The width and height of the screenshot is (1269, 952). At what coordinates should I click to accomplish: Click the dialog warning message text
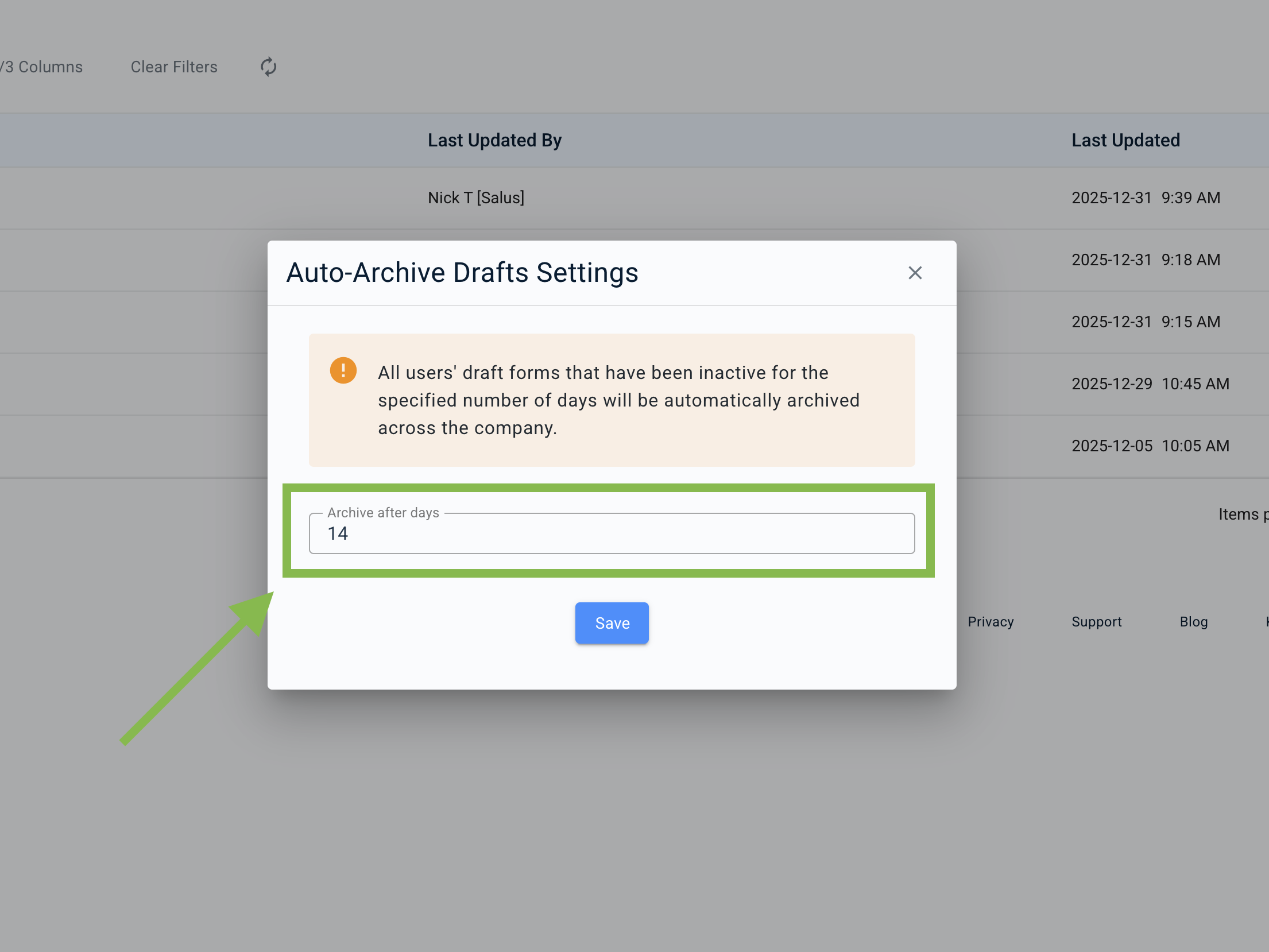point(618,400)
